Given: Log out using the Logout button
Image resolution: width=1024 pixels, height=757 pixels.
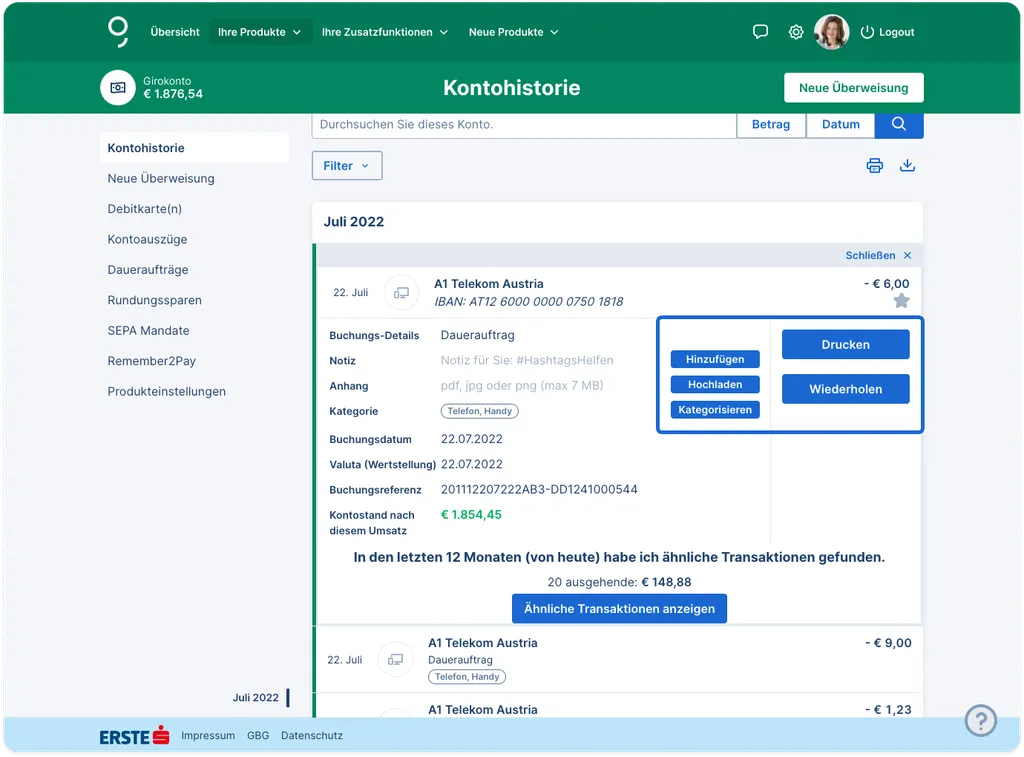Looking at the screenshot, I should coord(888,32).
